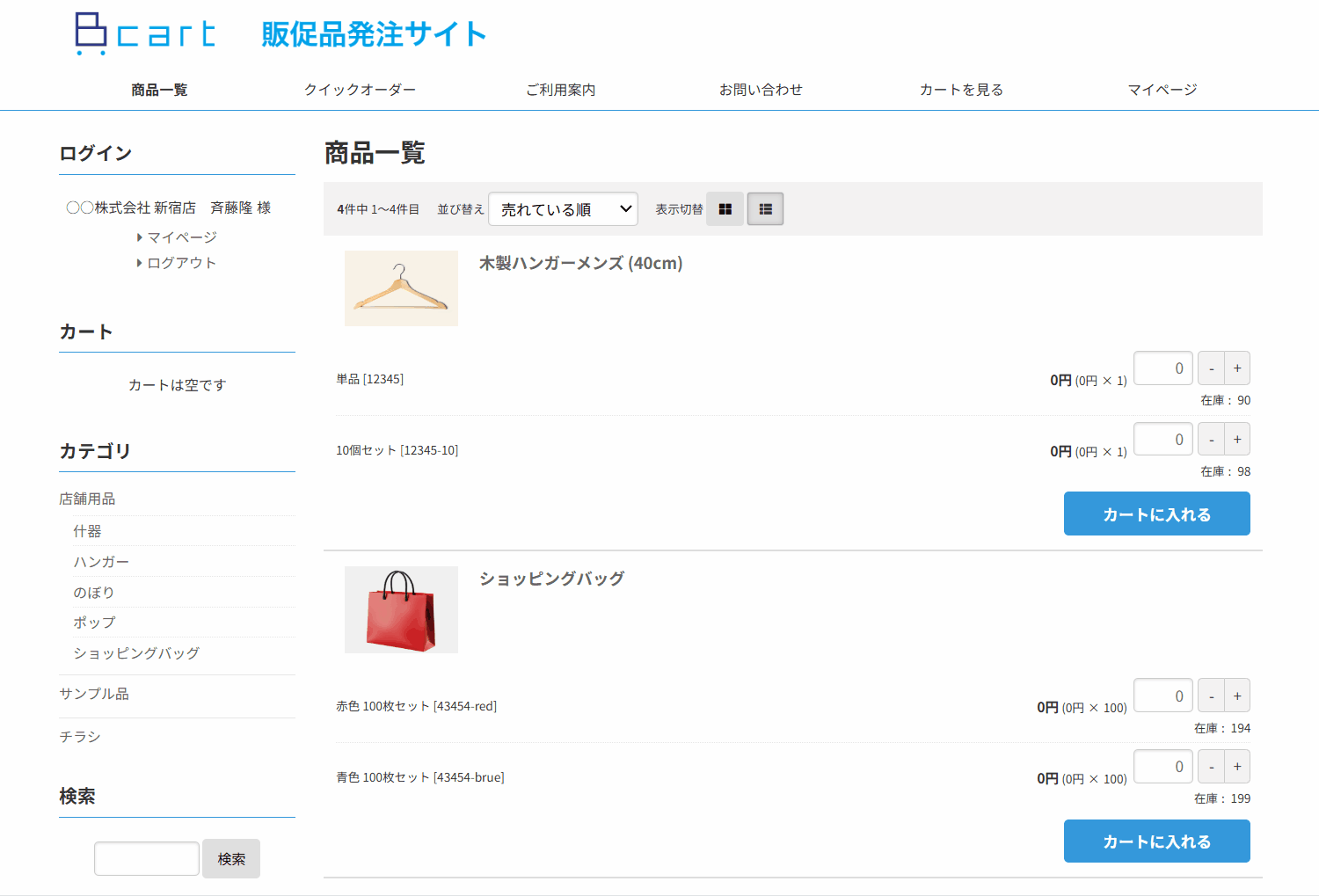Click the 在庫：199 stock text
The image size is (1319, 896).
coord(1222,798)
